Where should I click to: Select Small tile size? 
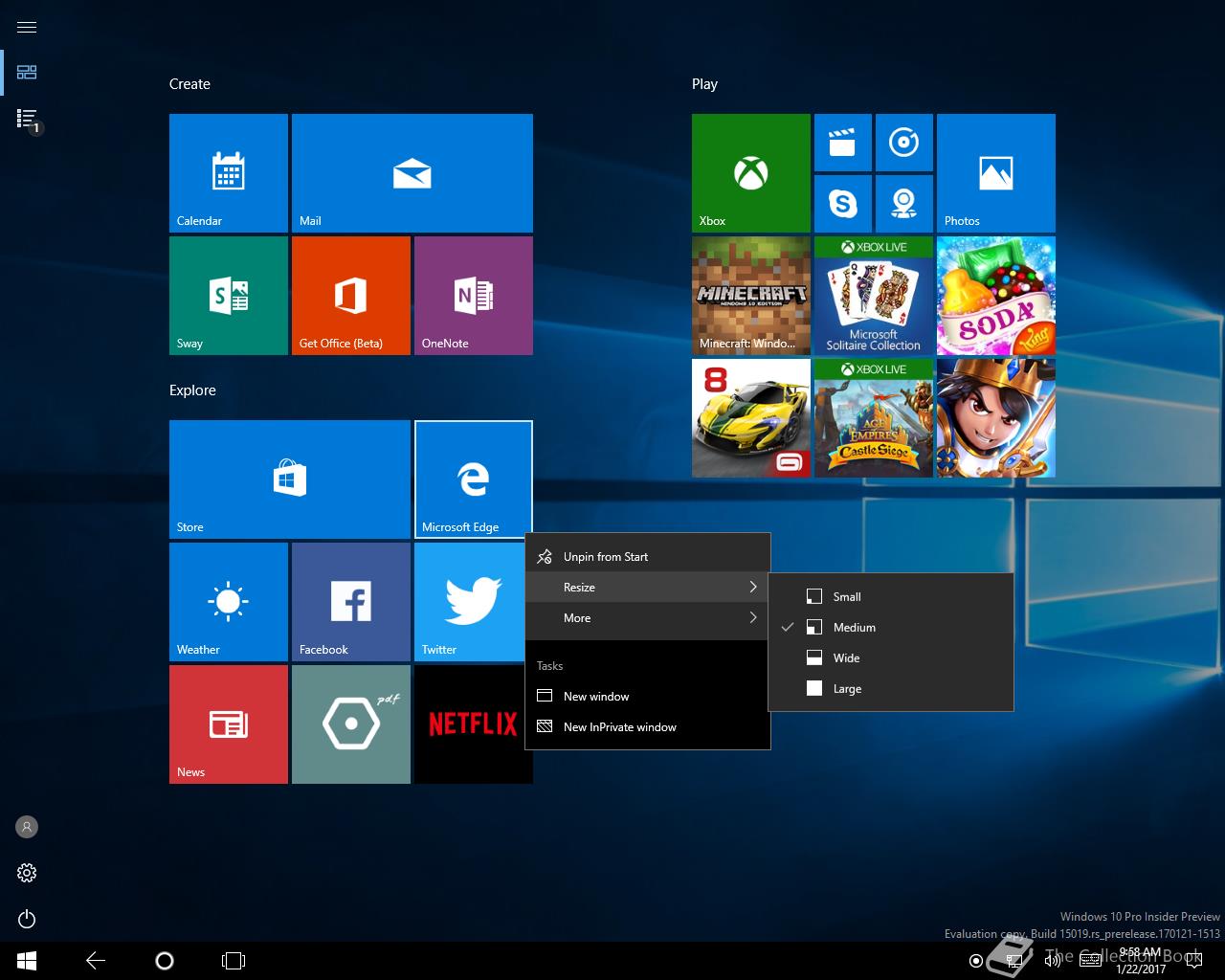[891, 596]
